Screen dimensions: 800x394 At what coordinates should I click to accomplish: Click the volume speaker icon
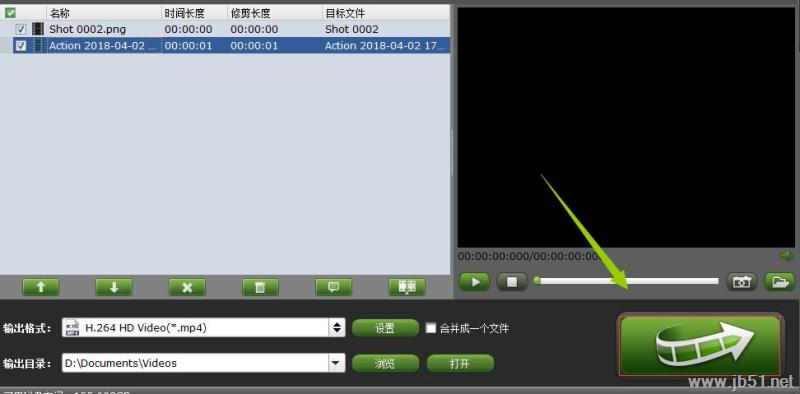tap(786, 255)
